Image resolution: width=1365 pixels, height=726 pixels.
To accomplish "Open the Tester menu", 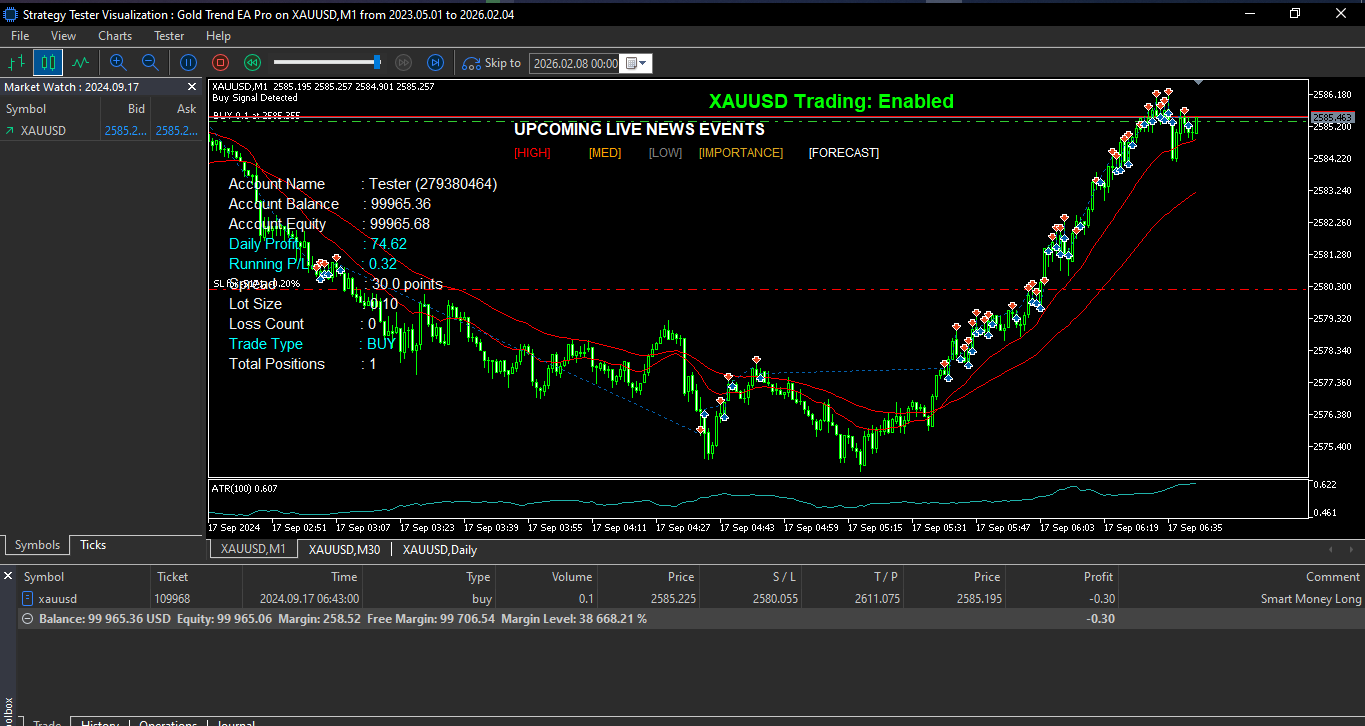I will pos(169,36).
